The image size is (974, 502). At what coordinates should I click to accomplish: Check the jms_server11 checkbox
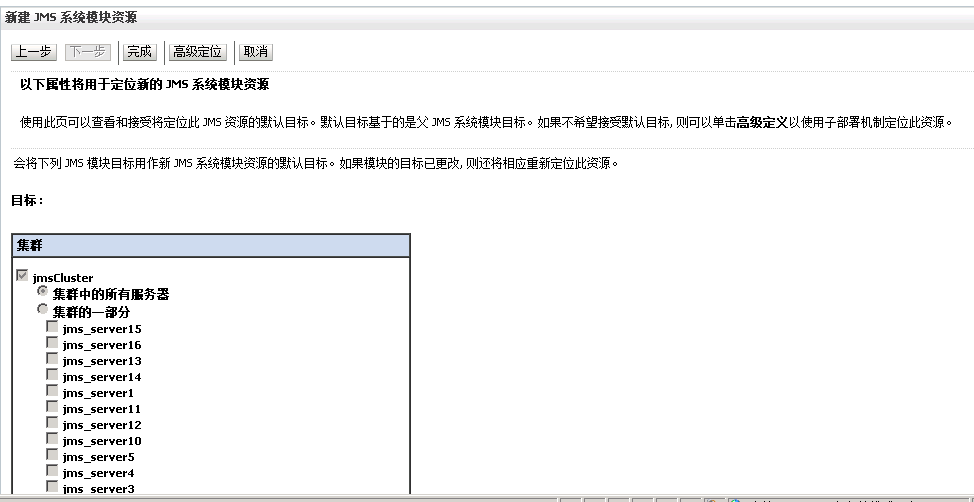click(x=52, y=407)
